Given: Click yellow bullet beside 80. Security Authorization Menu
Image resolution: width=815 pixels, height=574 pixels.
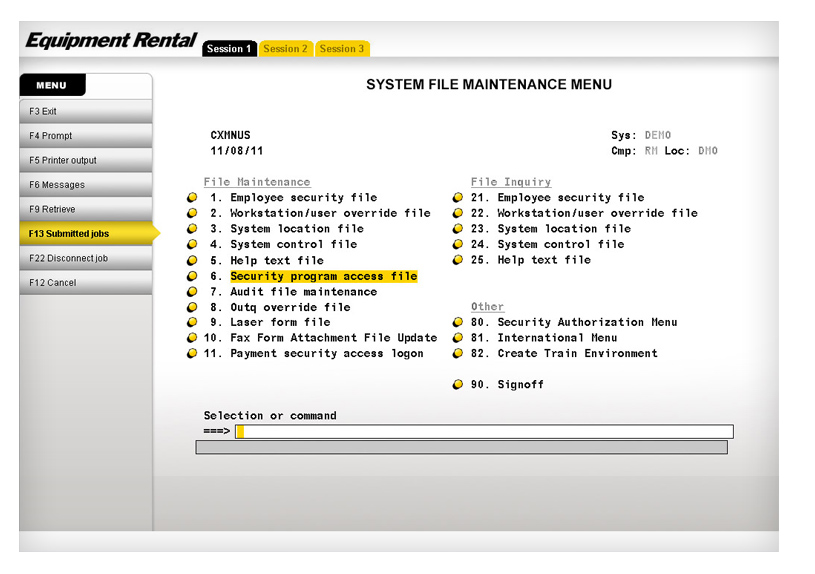Looking at the screenshot, I should 458,322.
